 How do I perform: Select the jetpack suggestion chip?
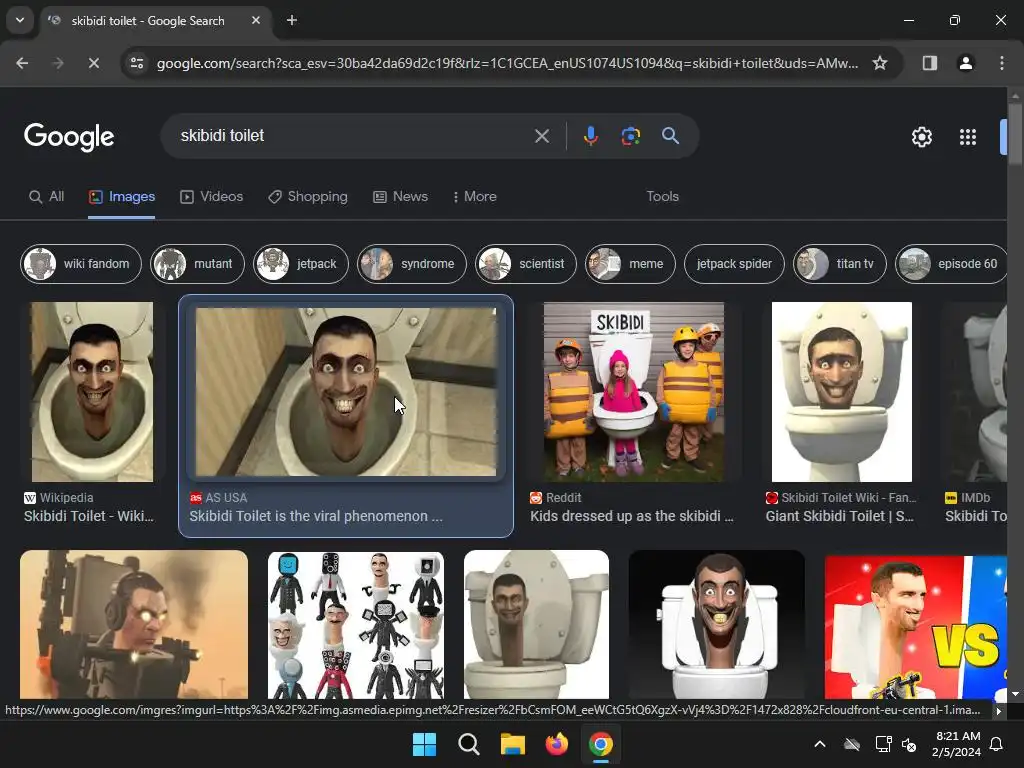(300, 264)
